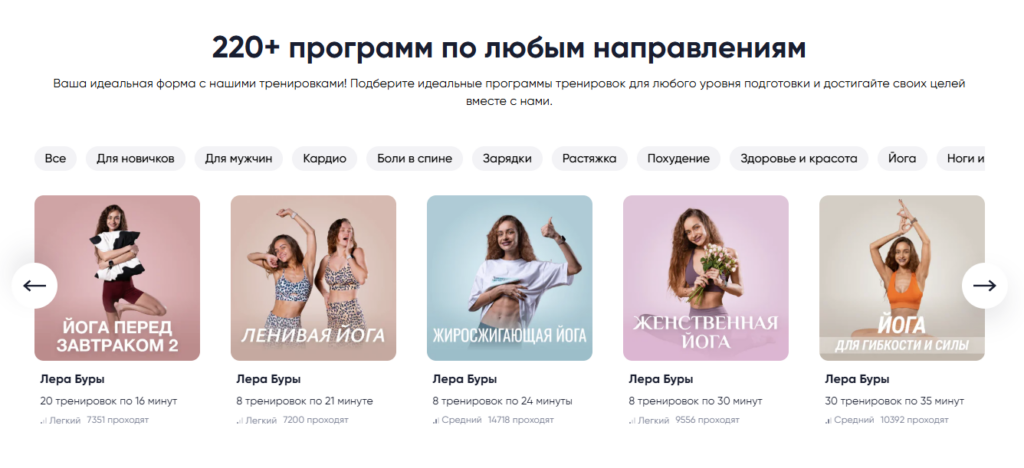The height and width of the screenshot is (468, 1024).
Task: Filter programs by Похудение
Action: pos(679,159)
